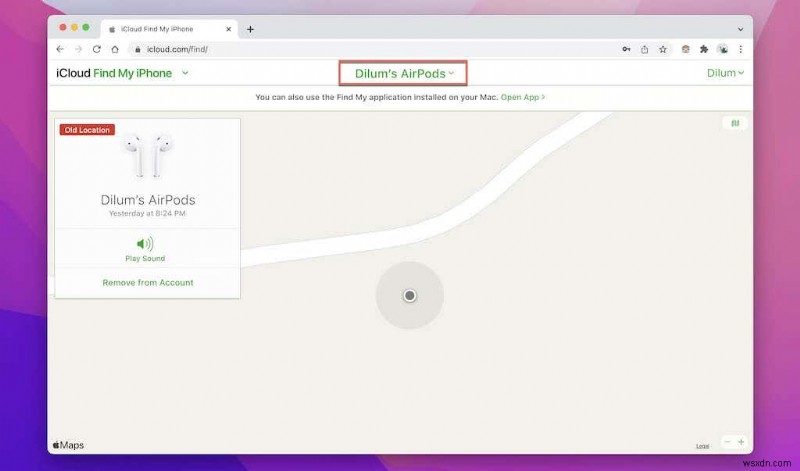Open a new browser tab
Image resolution: width=800 pixels, height=471 pixels.
pos(250,30)
